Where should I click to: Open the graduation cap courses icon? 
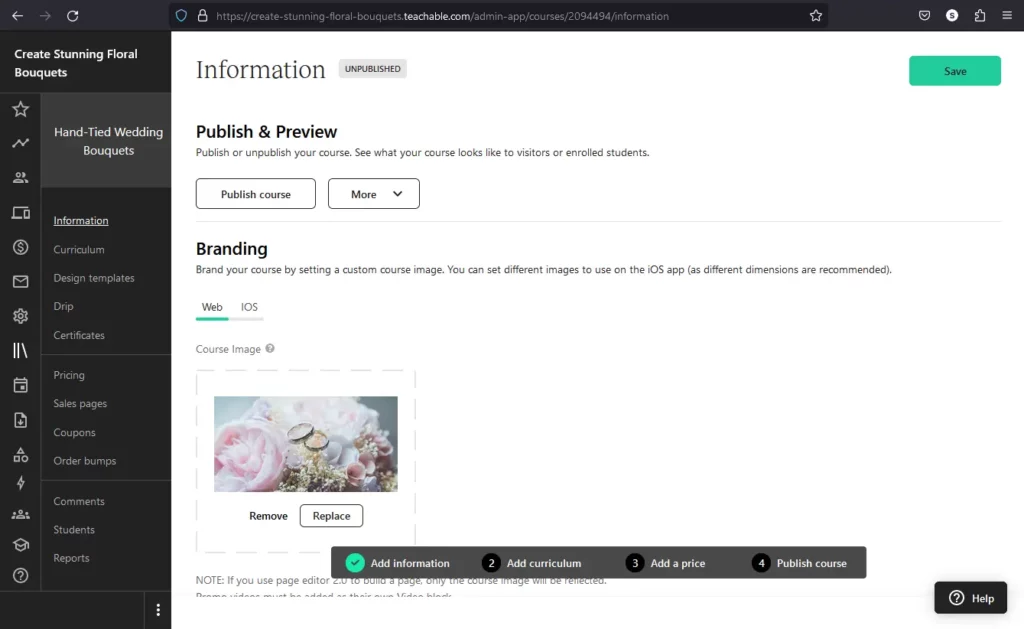[20, 543]
